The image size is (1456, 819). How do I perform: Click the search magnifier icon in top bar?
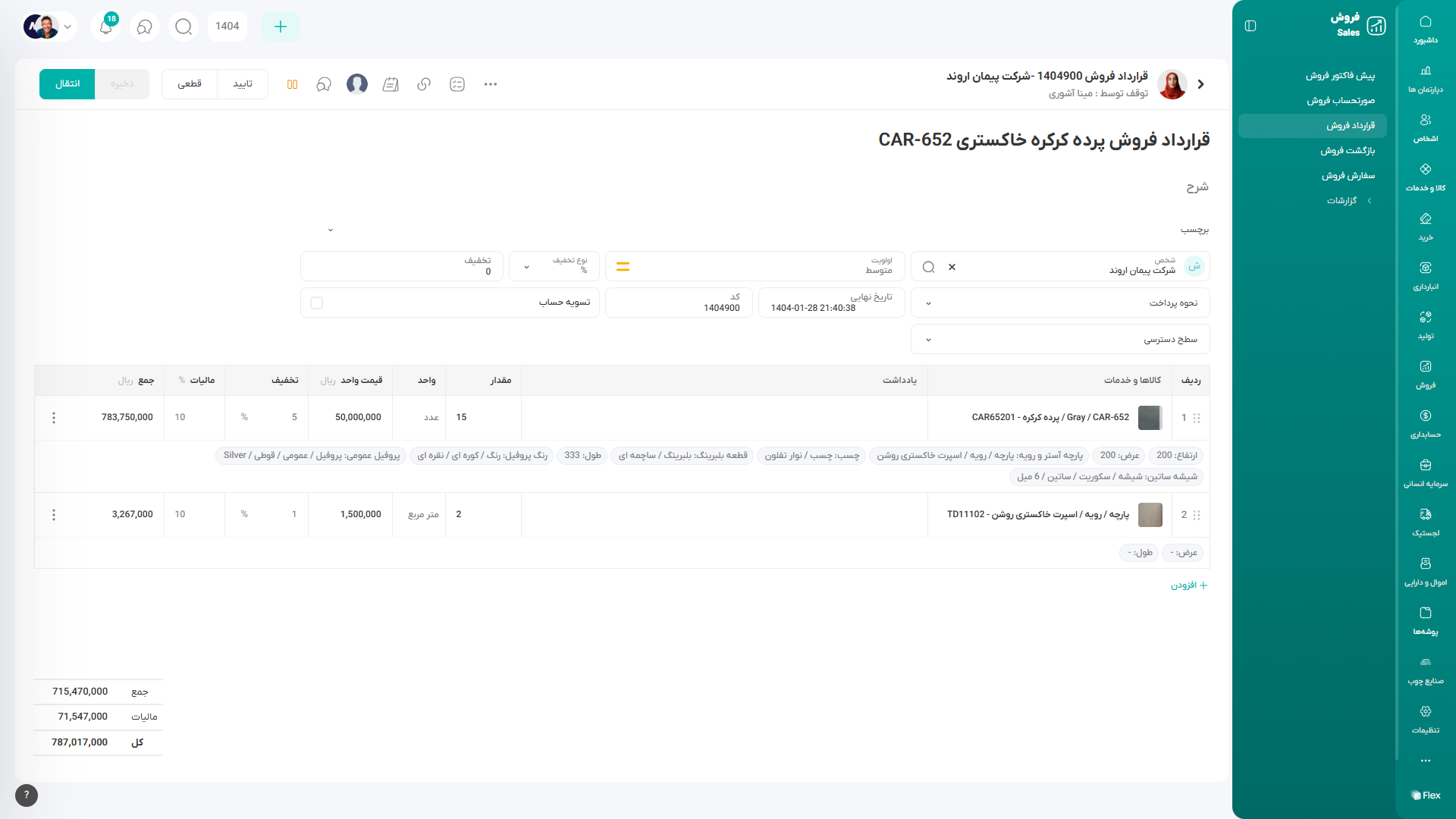[x=183, y=27]
